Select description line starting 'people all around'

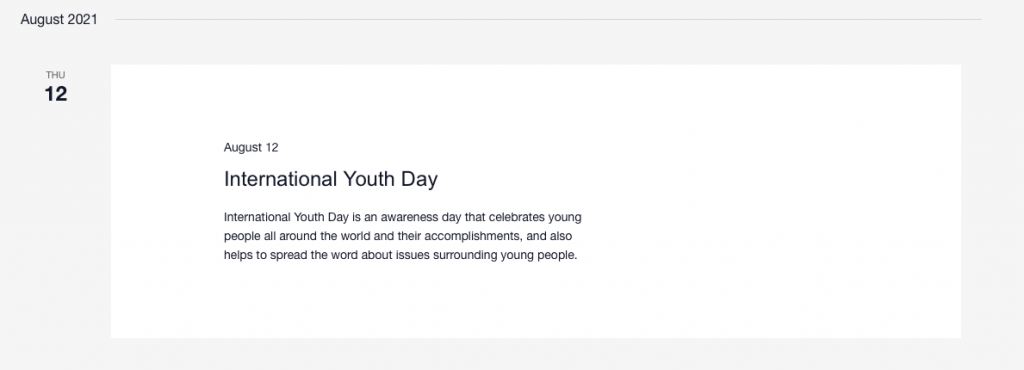398,236
